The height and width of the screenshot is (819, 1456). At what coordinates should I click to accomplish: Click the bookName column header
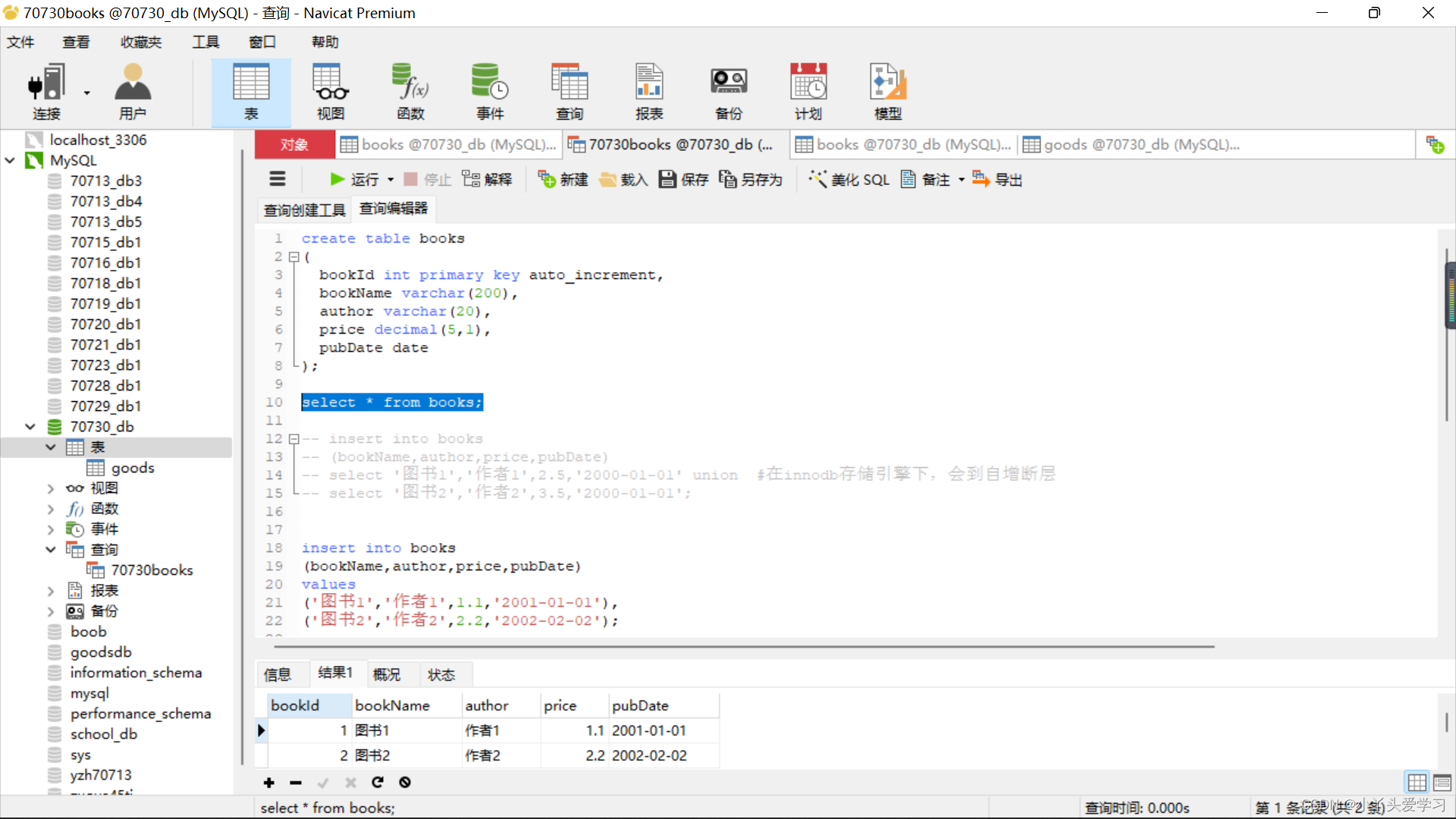407,705
